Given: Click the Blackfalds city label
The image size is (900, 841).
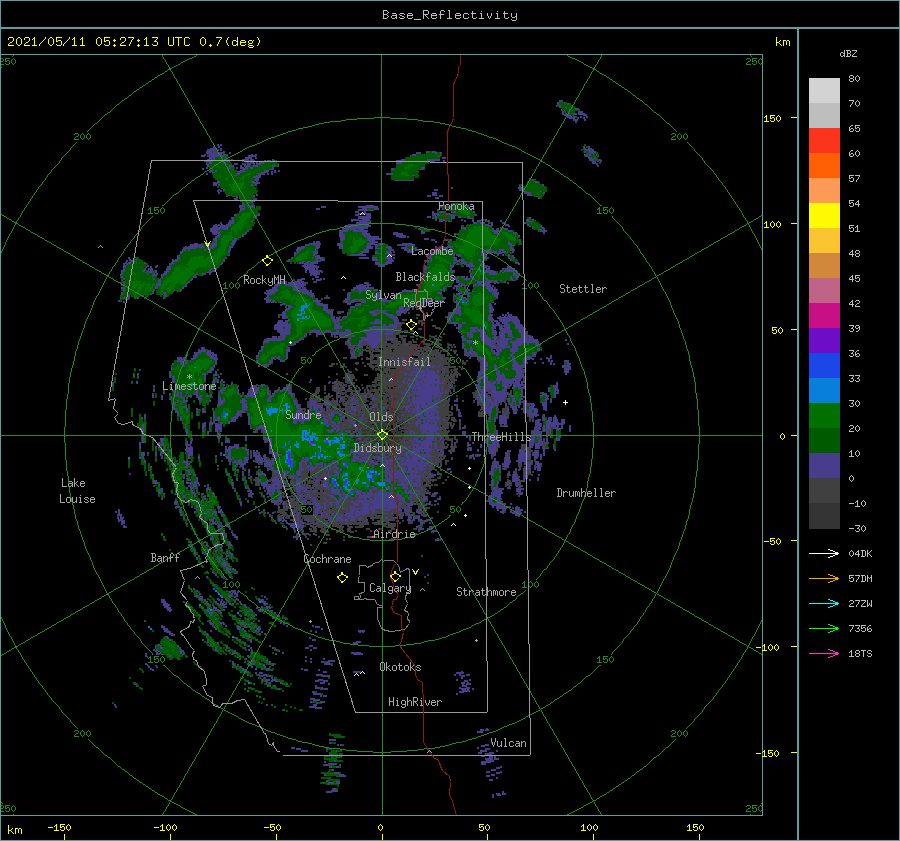Looking at the screenshot, I should (425, 277).
